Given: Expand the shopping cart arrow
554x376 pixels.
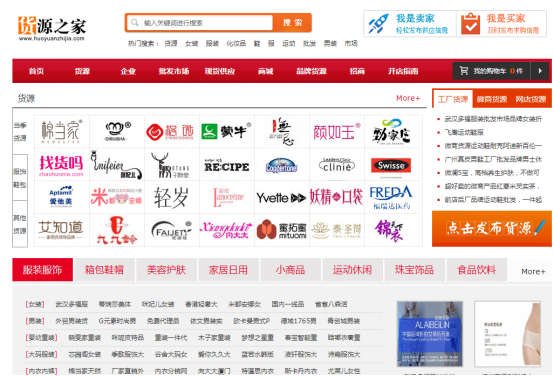Looking at the screenshot, I should pyautogui.click(x=540, y=71).
